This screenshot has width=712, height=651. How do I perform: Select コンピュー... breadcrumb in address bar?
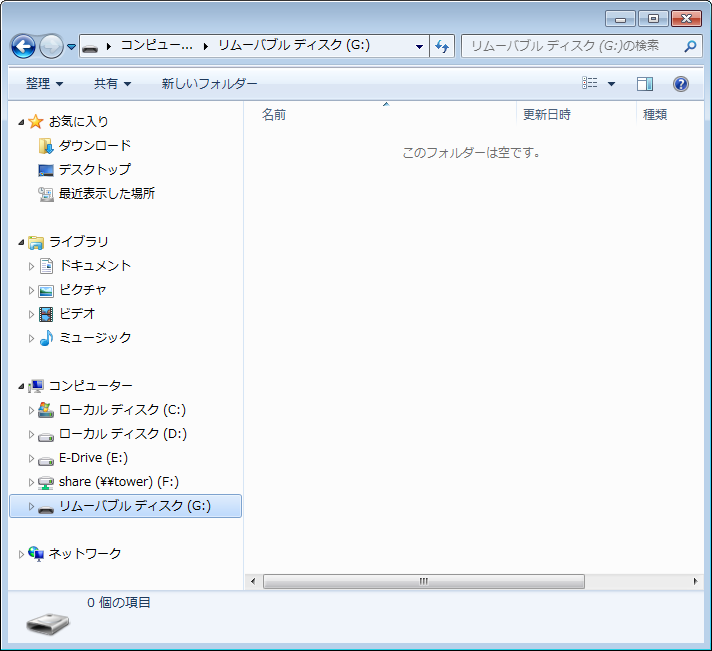157,46
